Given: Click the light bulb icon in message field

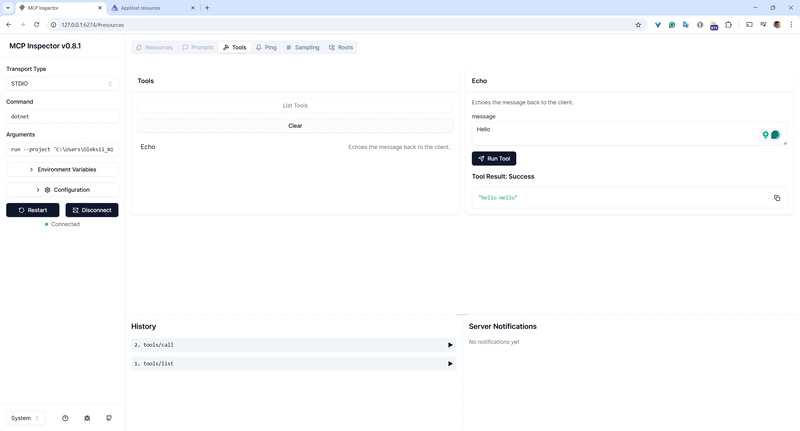Looking at the screenshot, I should pyautogui.click(x=765, y=135).
